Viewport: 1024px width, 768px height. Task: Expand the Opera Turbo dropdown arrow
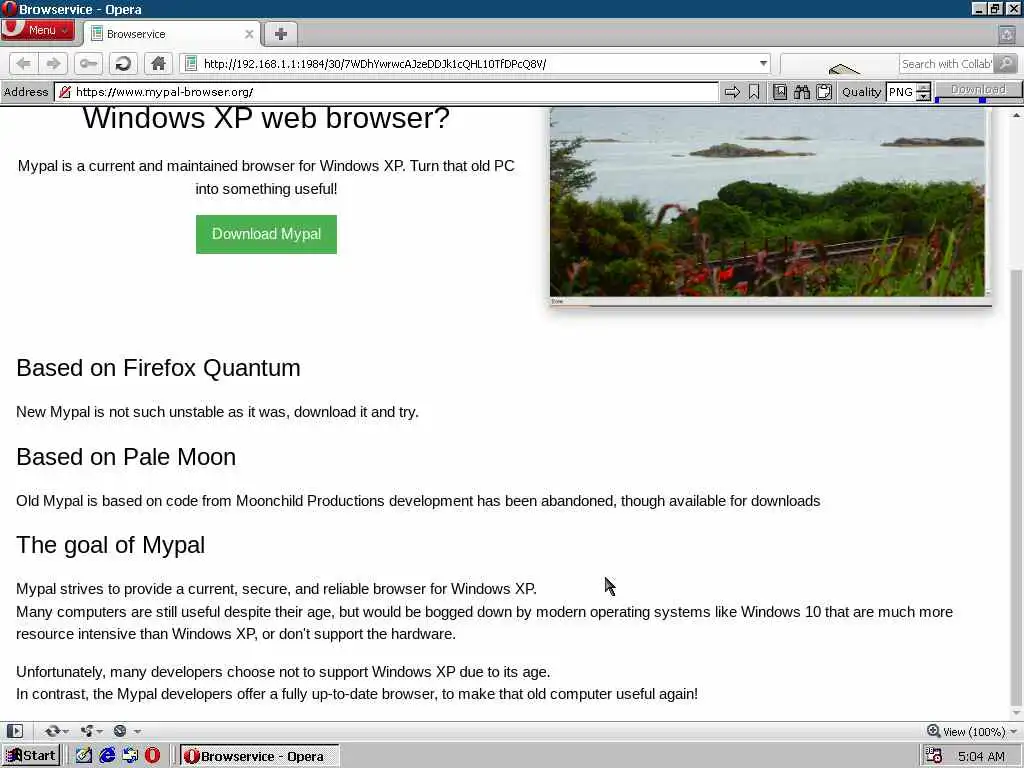[136, 731]
